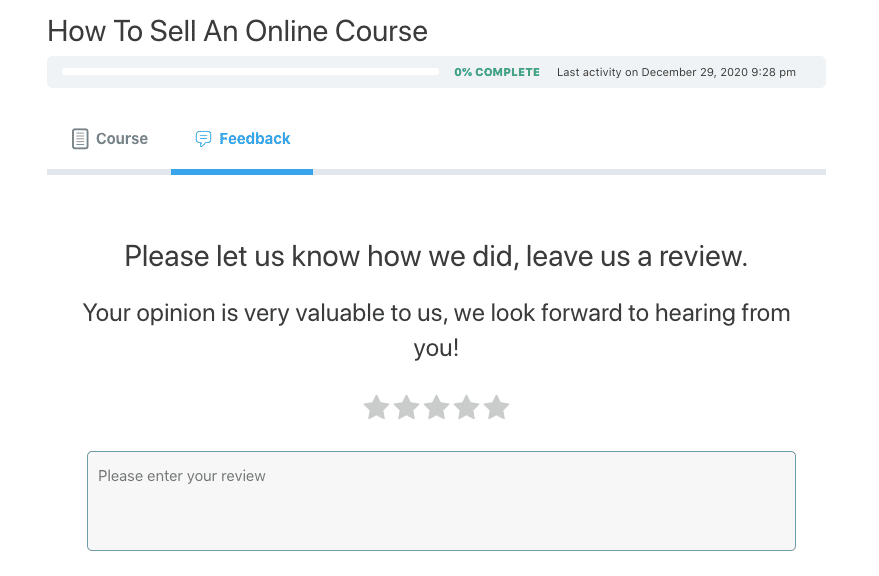Click the course progress bar
Screen dimensions: 879x576
pos(250,72)
